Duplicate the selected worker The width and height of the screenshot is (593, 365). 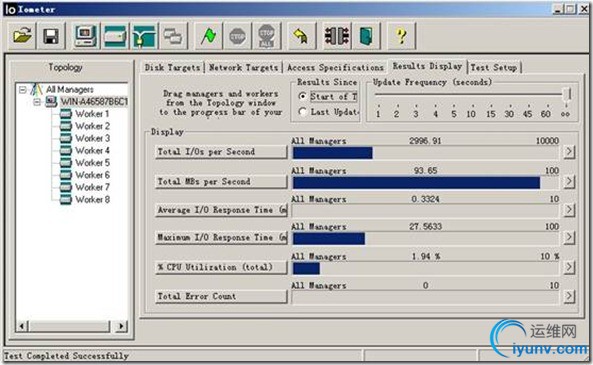tap(173, 36)
